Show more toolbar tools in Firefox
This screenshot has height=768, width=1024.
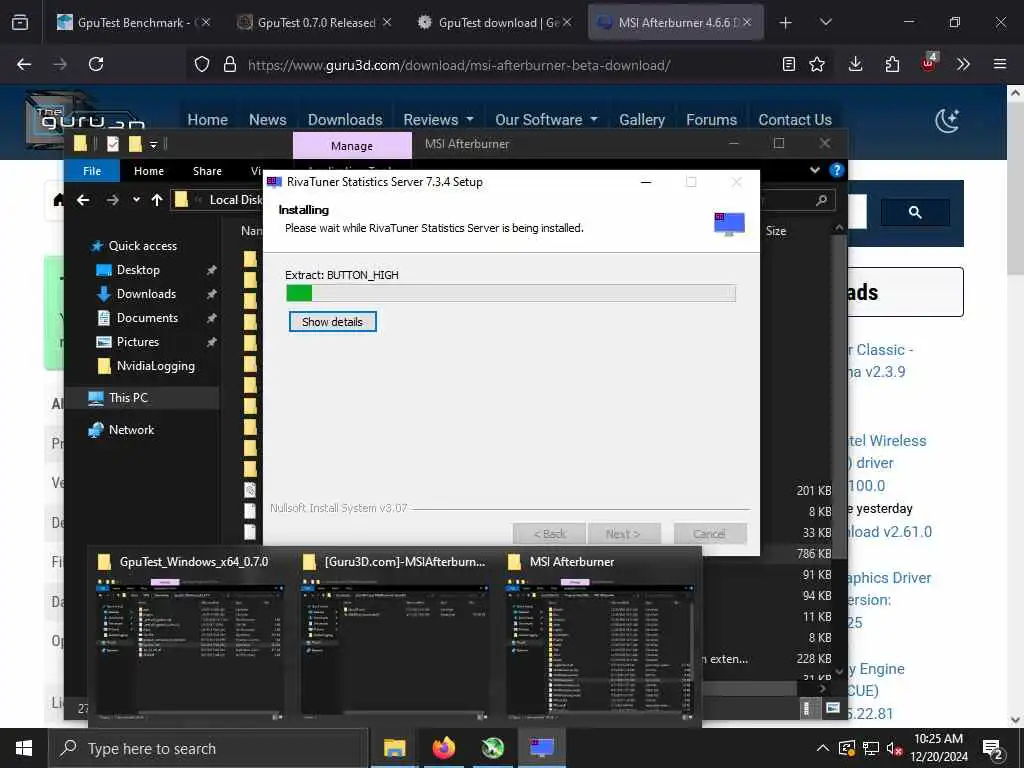(x=963, y=64)
